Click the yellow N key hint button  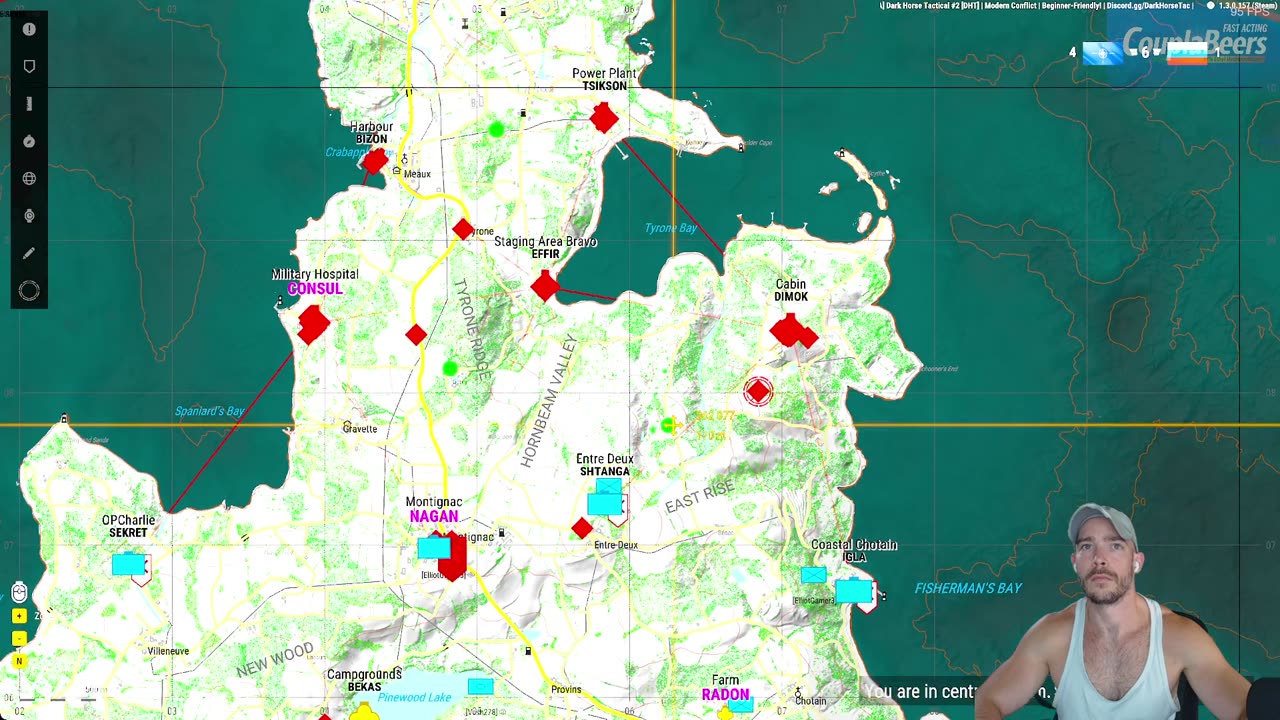tap(19, 661)
